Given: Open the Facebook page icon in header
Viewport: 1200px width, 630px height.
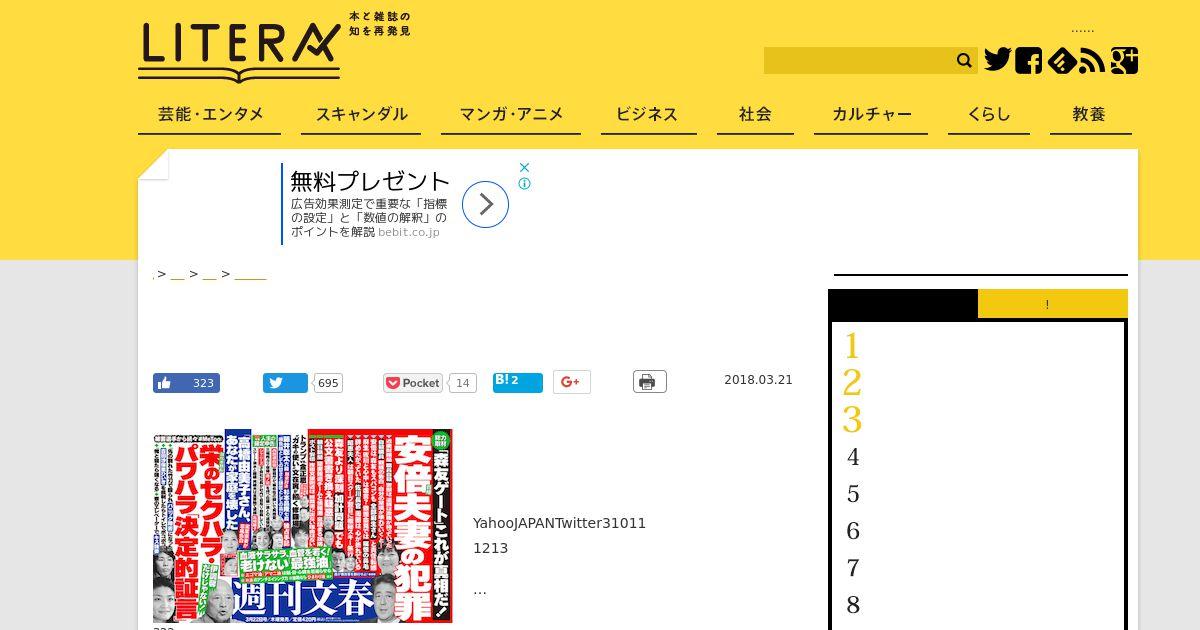Looking at the screenshot, I should click(x=1028, y=61).
